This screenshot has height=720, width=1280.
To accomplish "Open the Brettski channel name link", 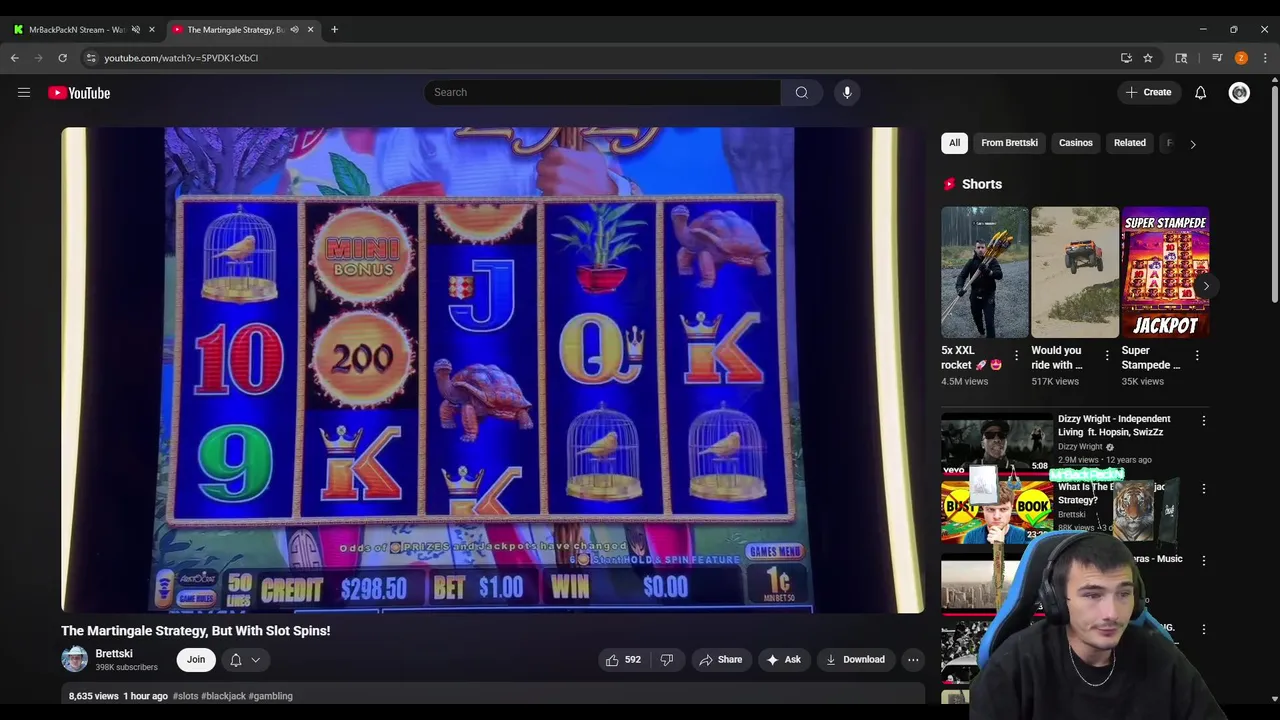I will click(x=114, y=654).
